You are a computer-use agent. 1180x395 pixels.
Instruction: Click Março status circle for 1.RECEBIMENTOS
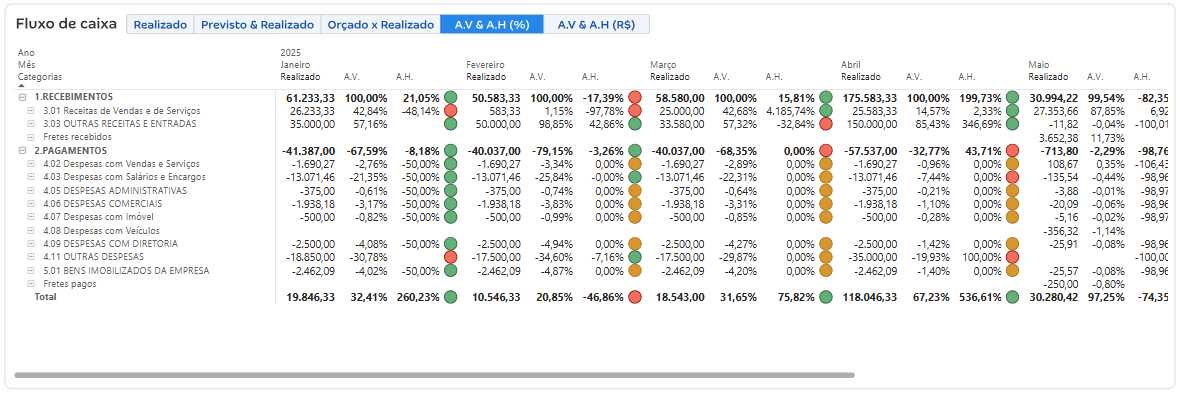coord(826,97)
